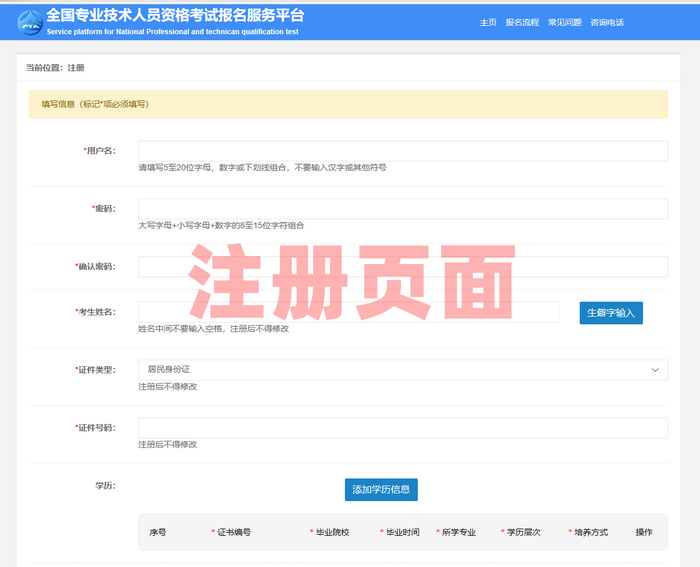Viewport: 700px width, 567px height.
Task: Expand the 证件类型 dropdown showing 居民身份证
Action: (402, 370)
